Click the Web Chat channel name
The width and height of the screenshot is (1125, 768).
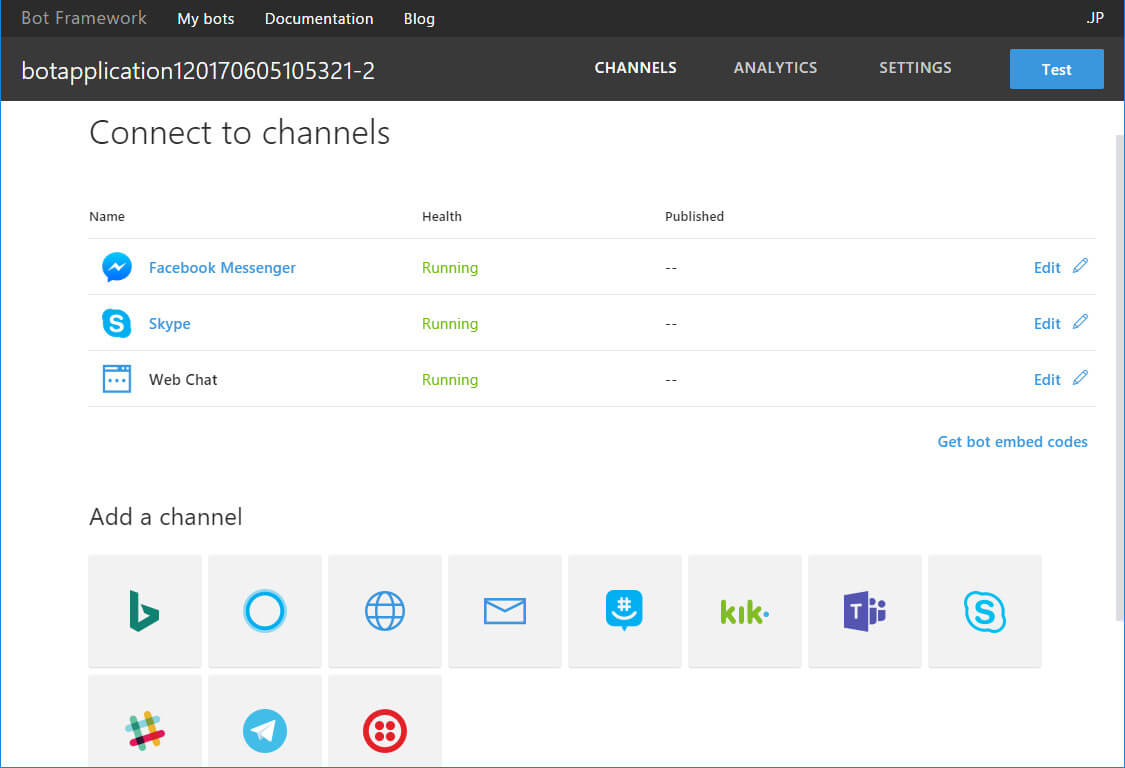click(x=183, y=380)
